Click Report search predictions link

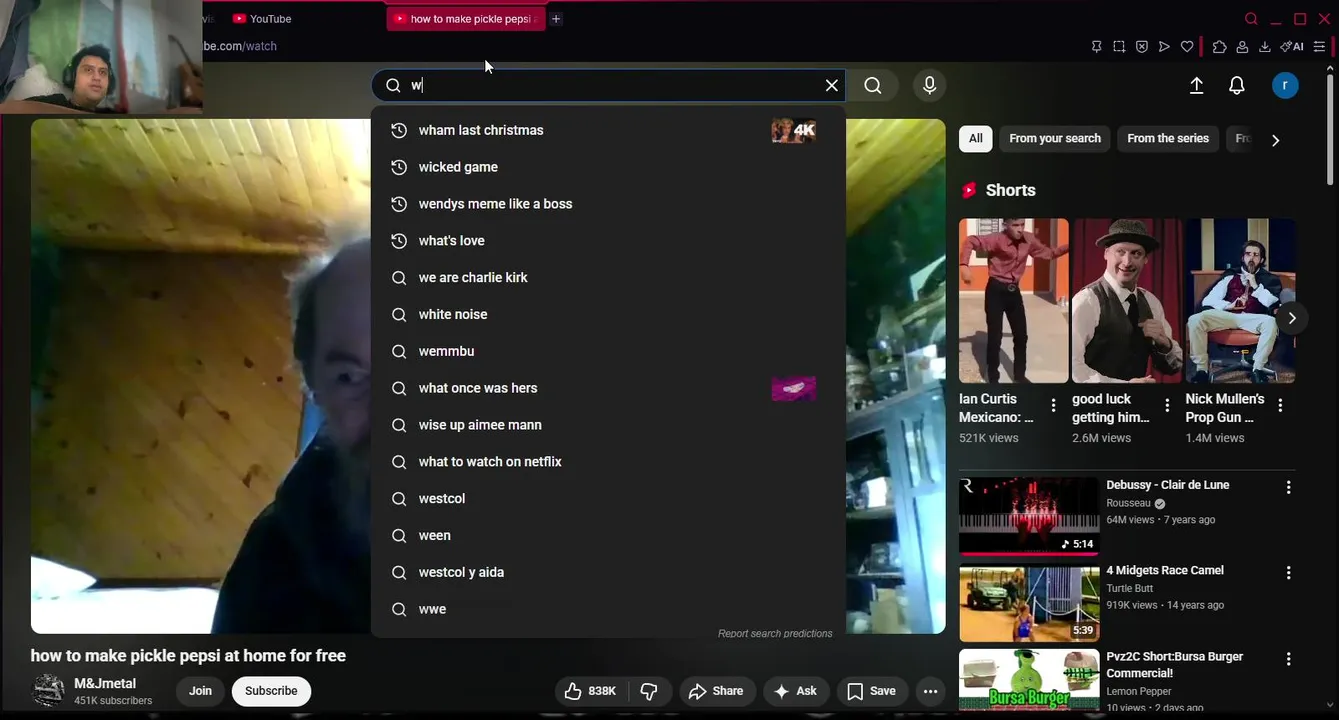[x=775, y=634]
